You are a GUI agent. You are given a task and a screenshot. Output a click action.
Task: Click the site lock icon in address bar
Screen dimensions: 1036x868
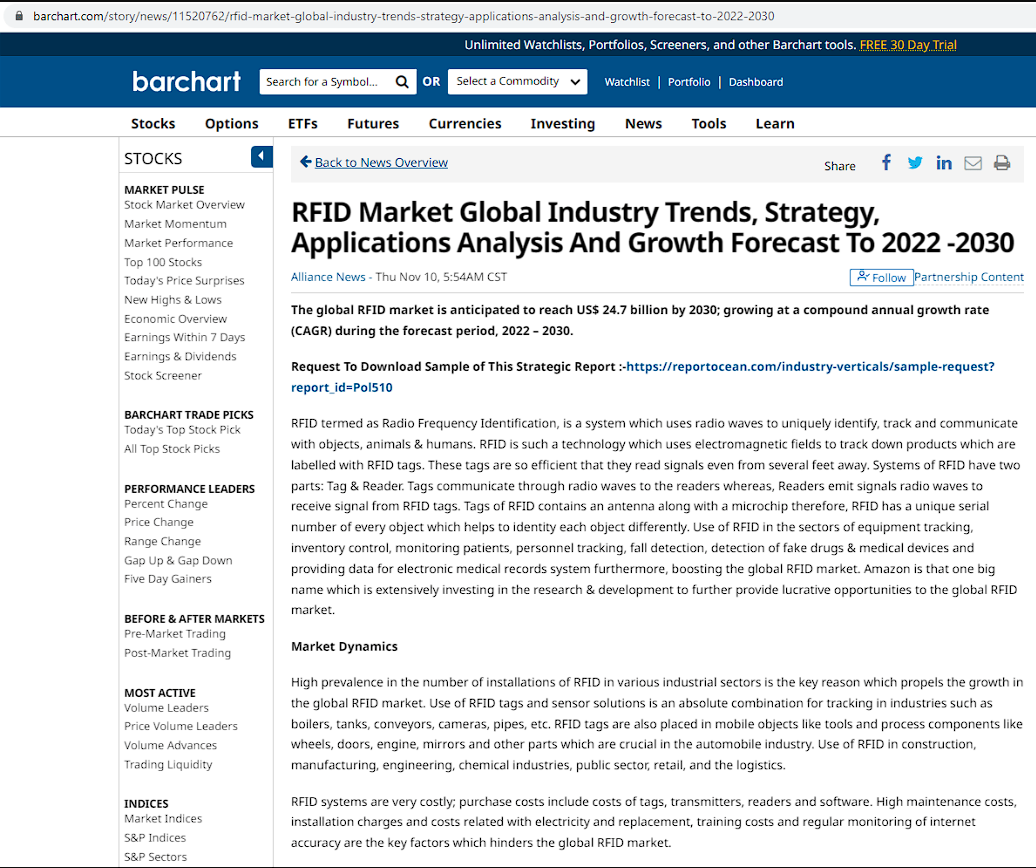17,16
